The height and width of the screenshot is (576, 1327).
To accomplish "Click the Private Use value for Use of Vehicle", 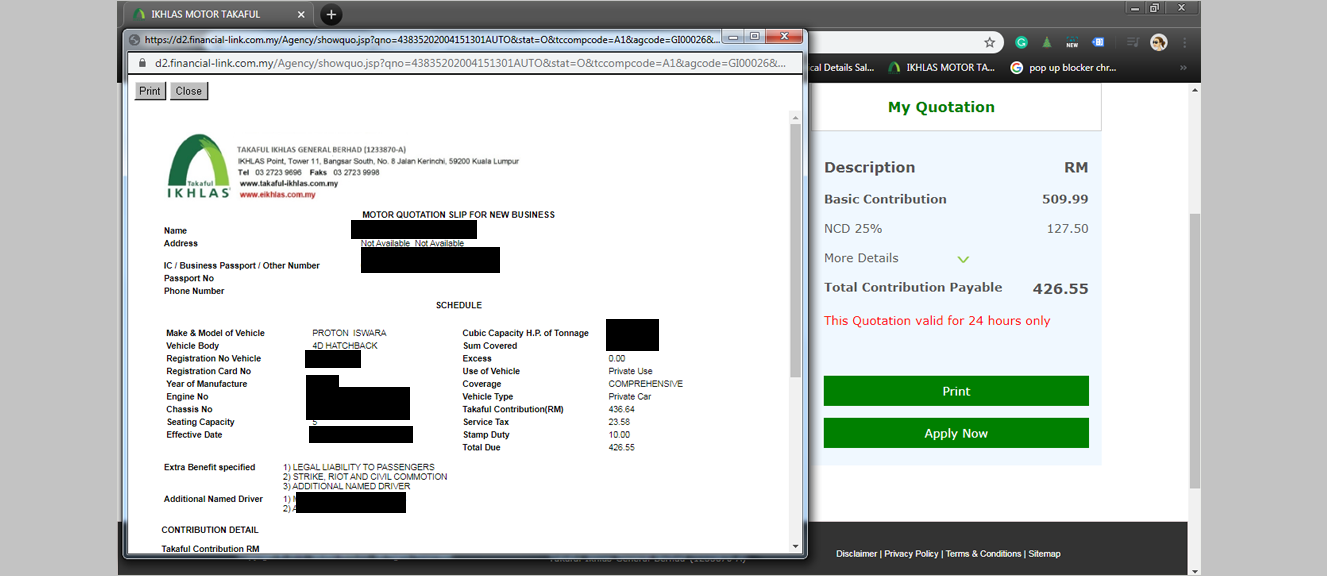I will pyautogui.click(x=630, y=371).
